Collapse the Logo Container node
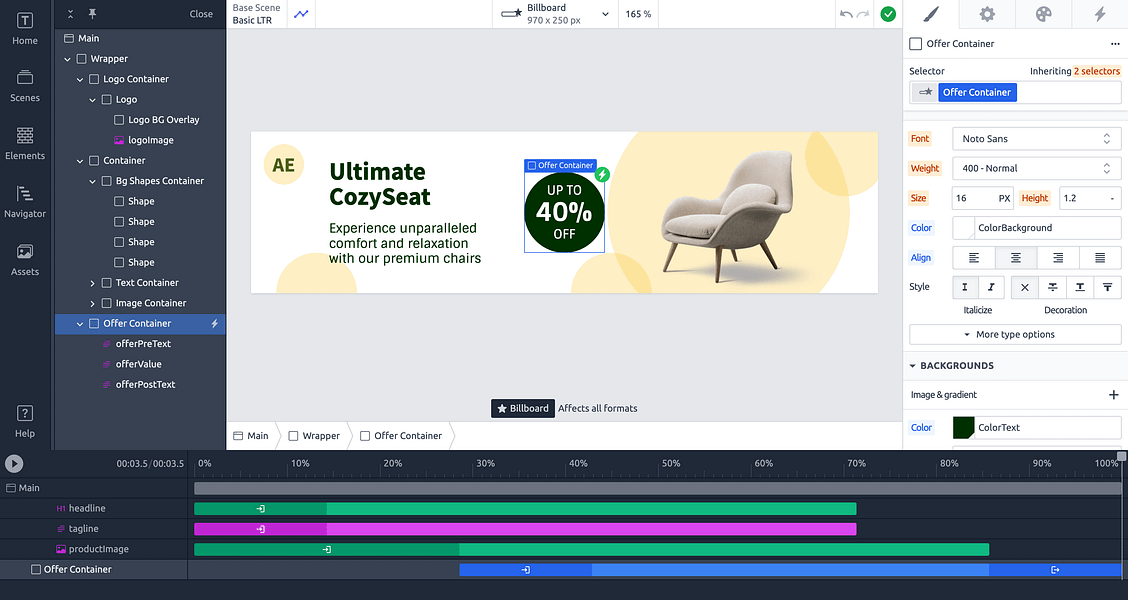Image resolution: width=1128 pixels, height=600 pixels. click(x=80, y=79)
